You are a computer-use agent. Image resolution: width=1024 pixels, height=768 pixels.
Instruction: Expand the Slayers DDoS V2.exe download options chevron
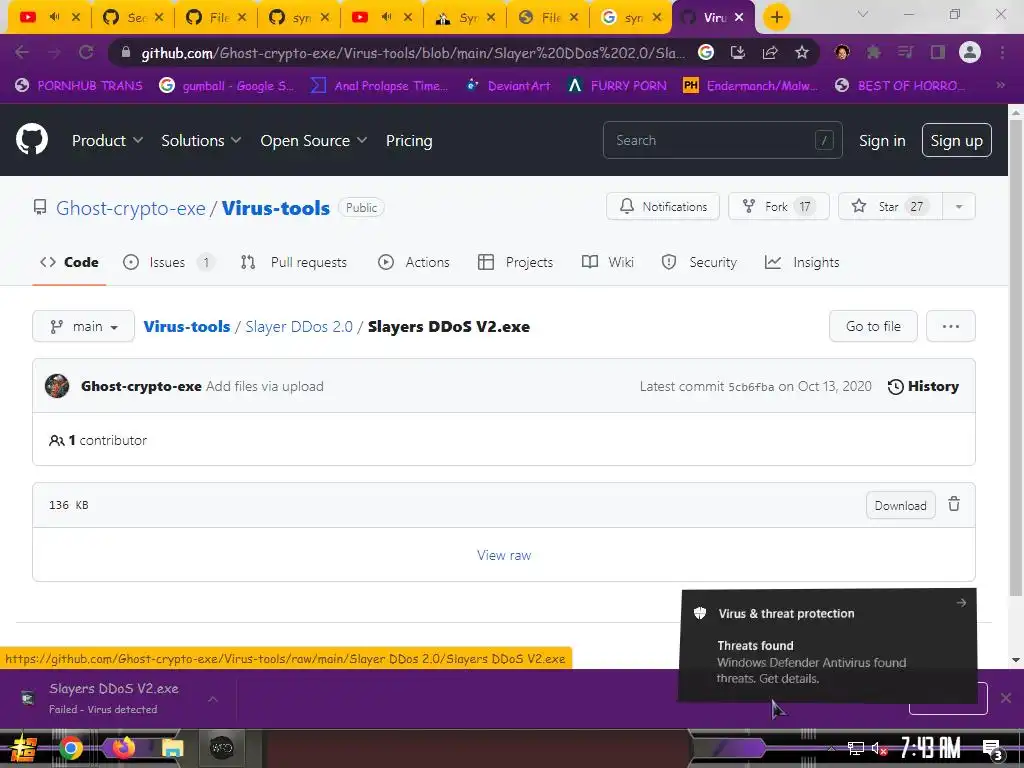pyautogui.click(x=213, y=699)
